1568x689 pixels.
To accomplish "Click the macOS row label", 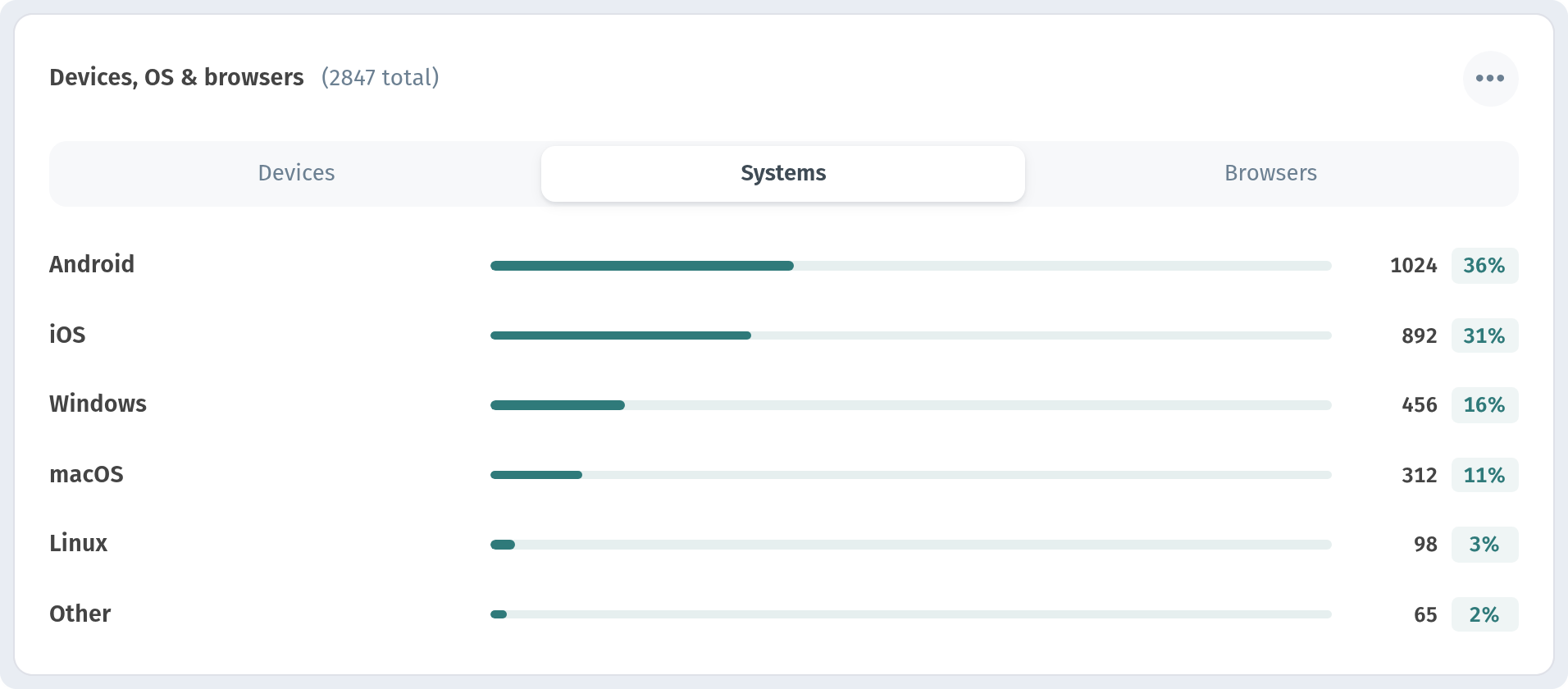I will pyautogui.click(x=86, y=474).
